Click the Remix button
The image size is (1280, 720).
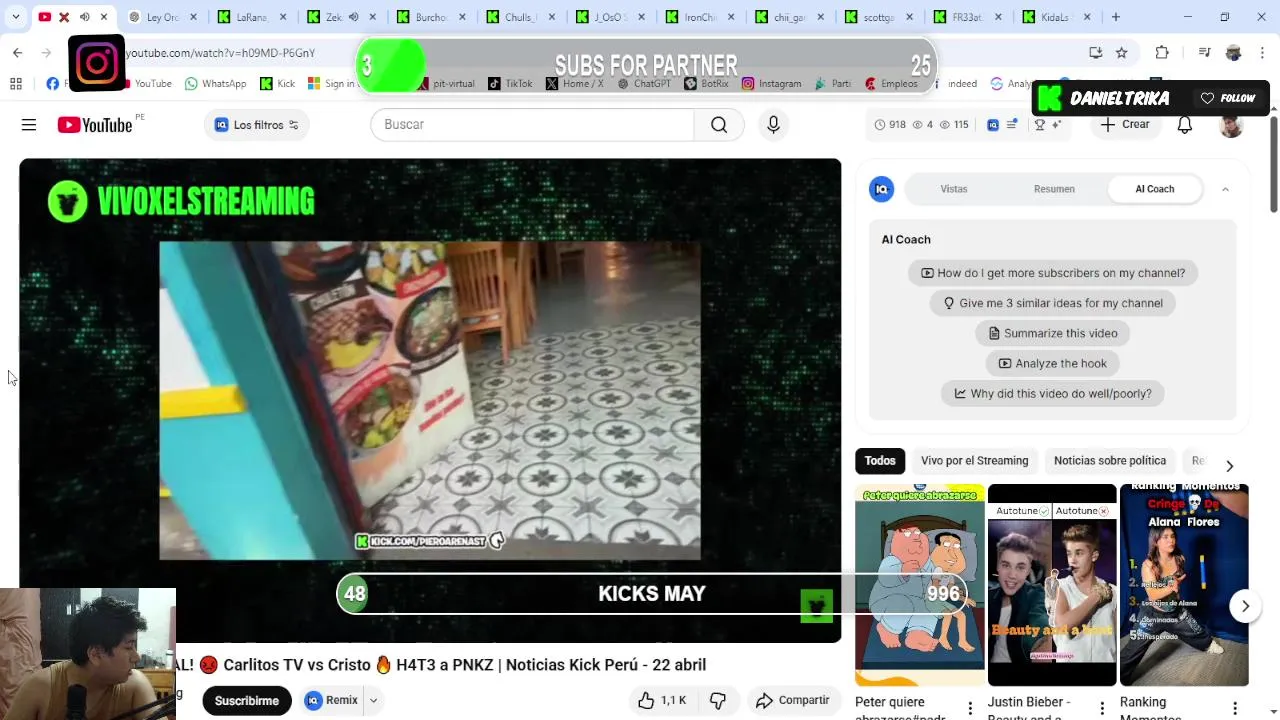[x=331, y=700]
